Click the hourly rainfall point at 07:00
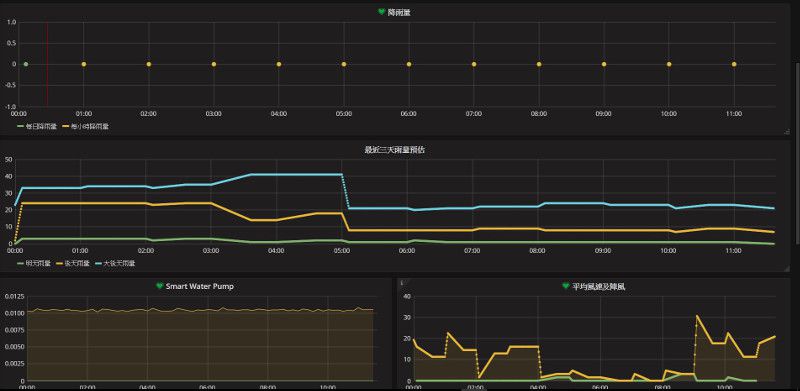The image size is (800, 391). click(x=474, y=64)
